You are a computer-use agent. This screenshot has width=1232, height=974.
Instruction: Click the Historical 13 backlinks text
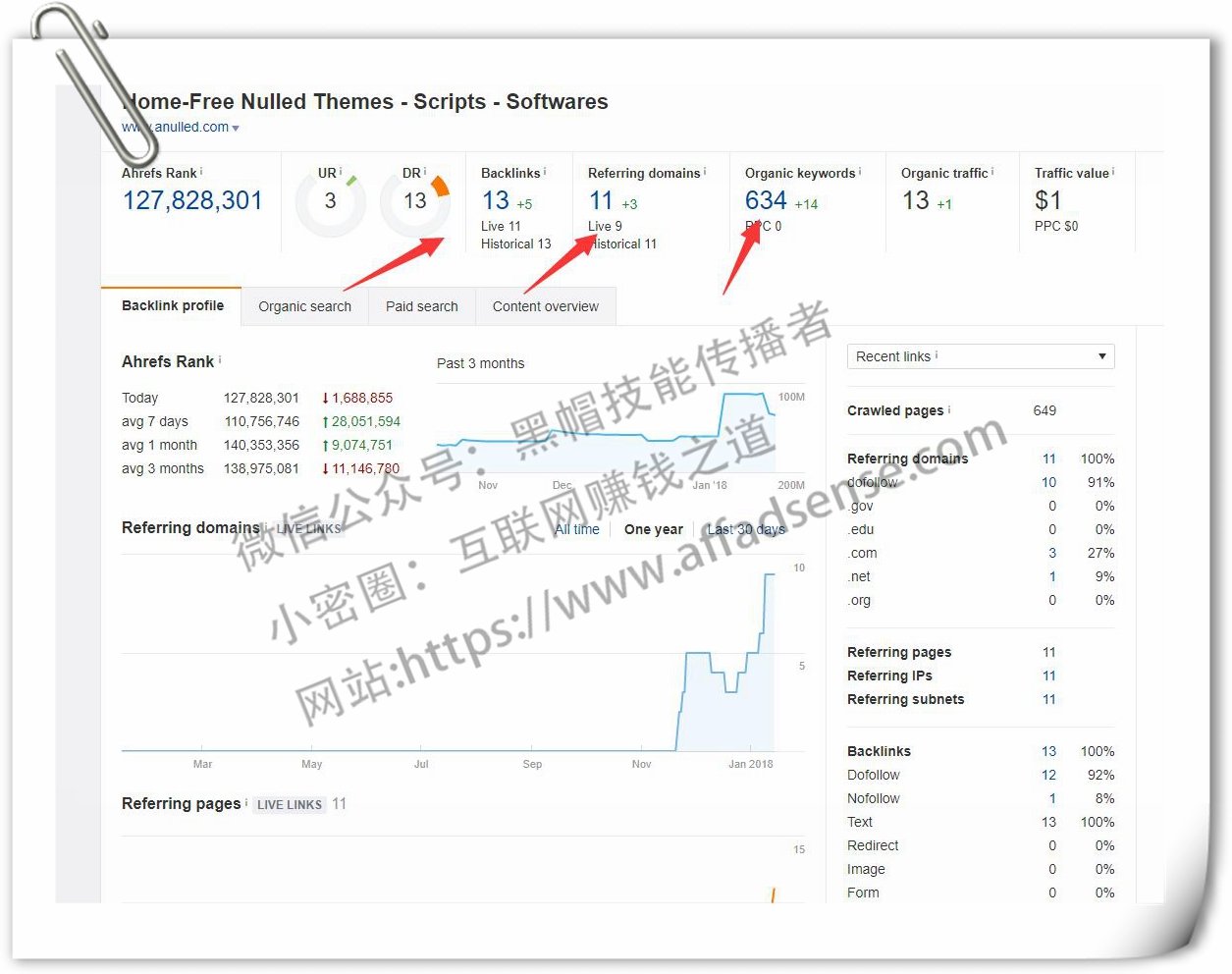tap(516, 243)
